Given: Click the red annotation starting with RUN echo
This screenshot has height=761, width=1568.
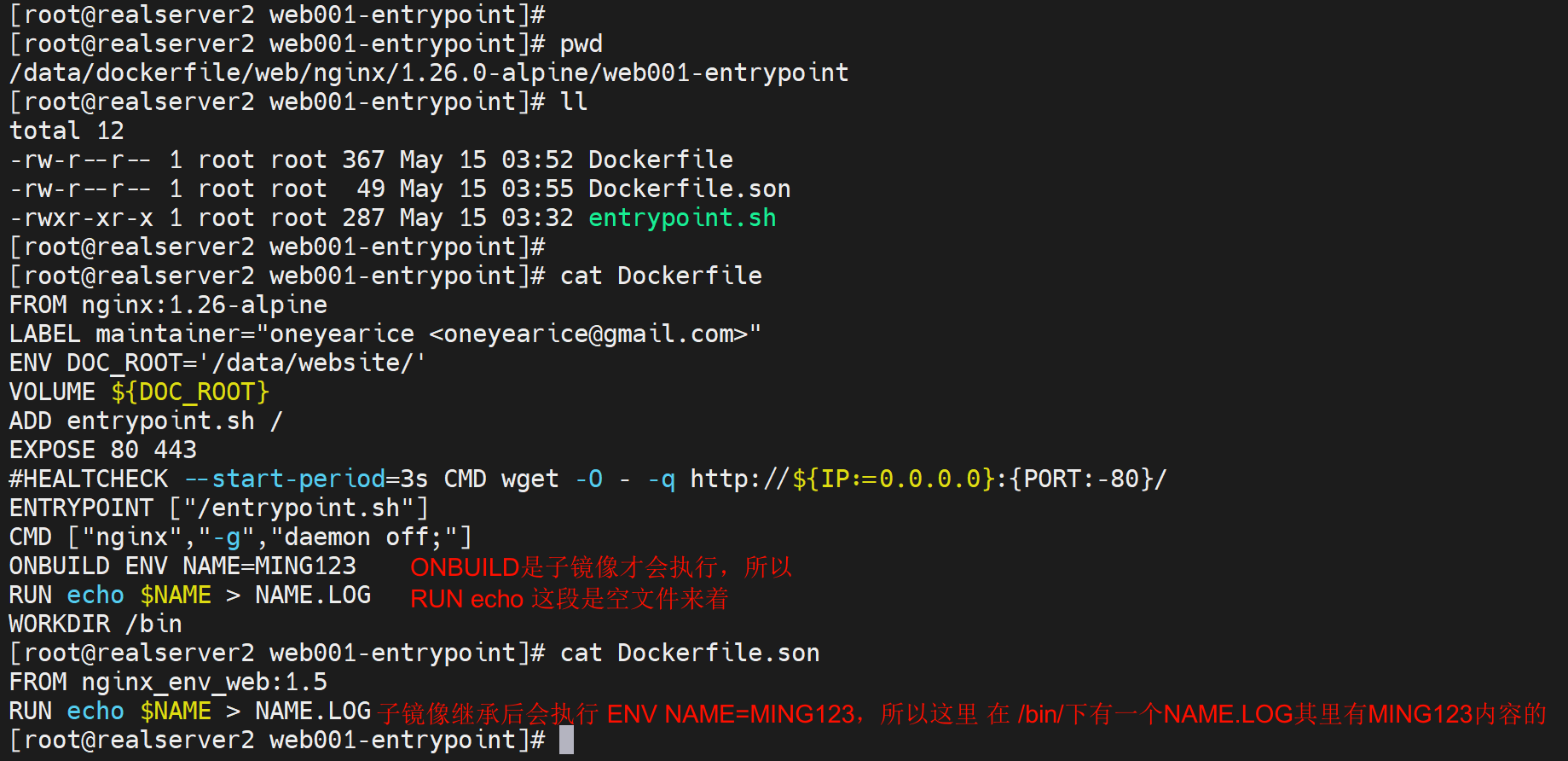Looking at the screenshot, I should coord(569,598).
